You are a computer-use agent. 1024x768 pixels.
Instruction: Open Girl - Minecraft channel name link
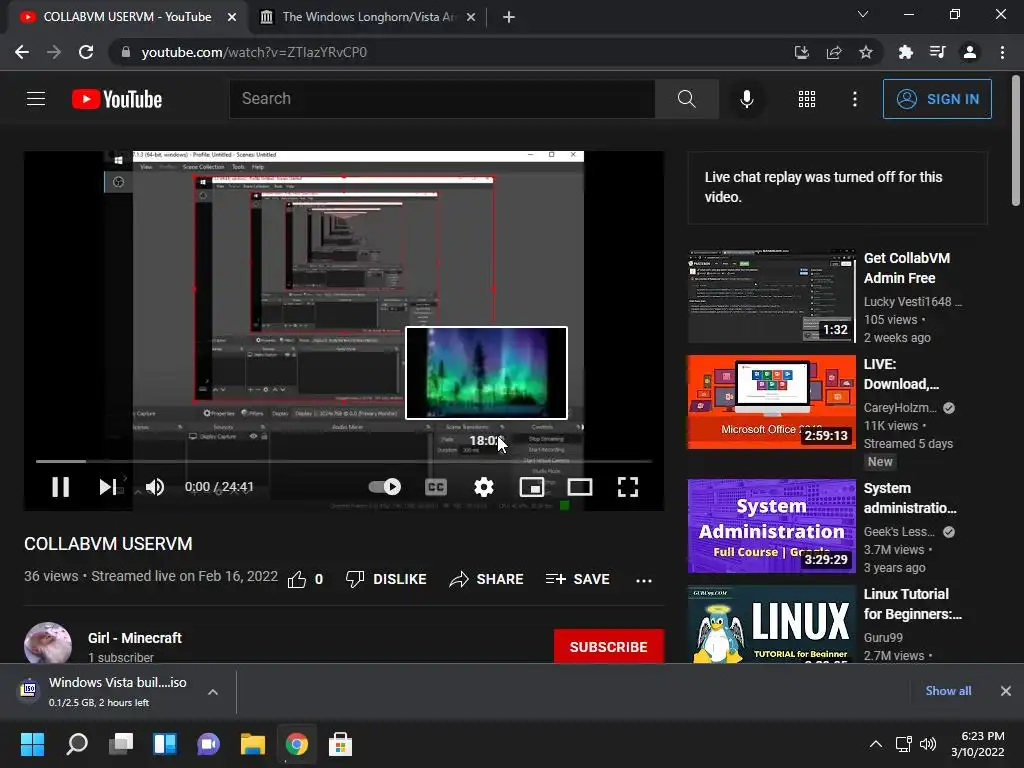pyautogui.click(x=135, y=638)
